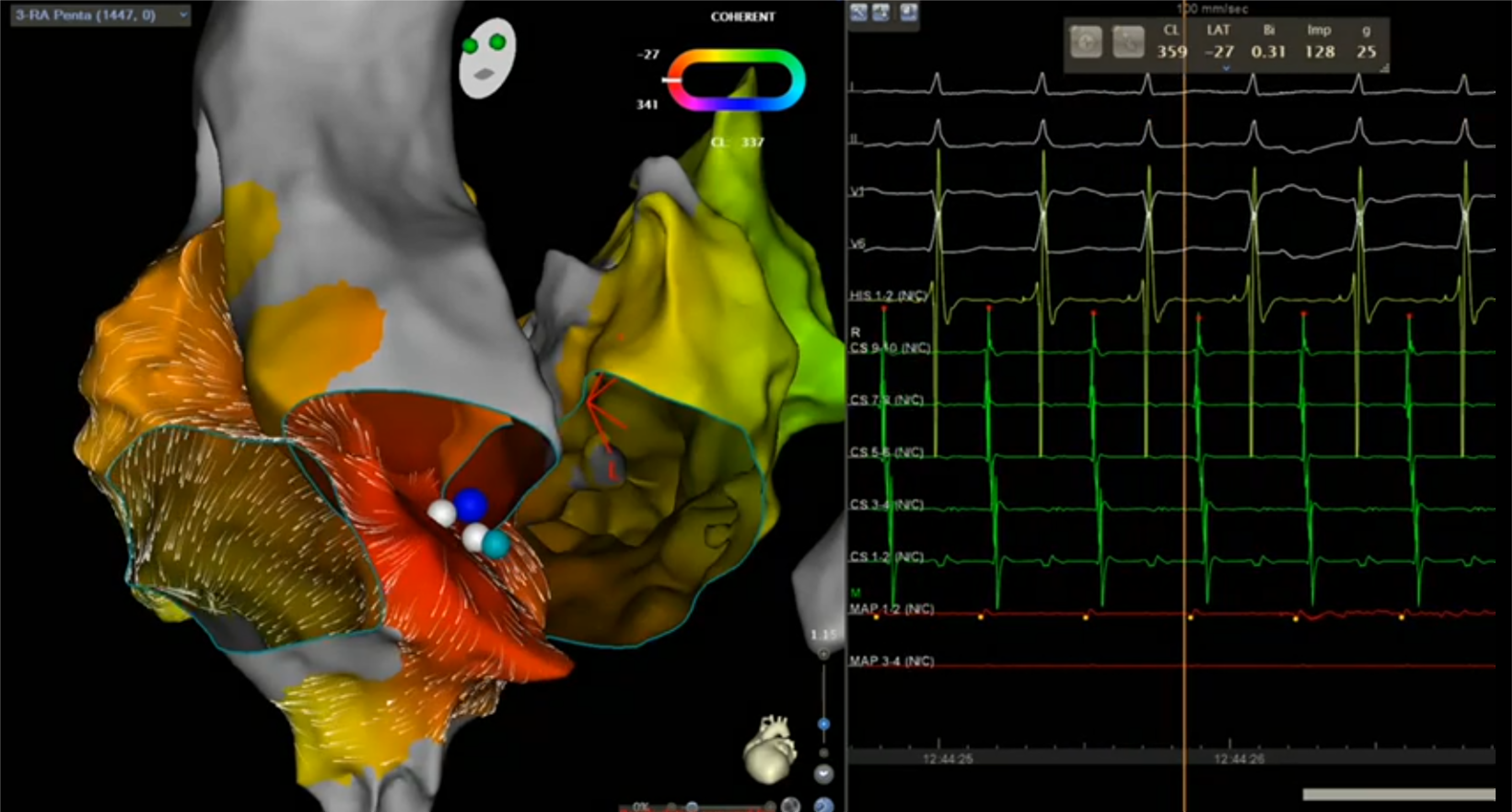The height and width of the screenshot is (812, 1512).
Task: Expand the blue chevron below the LAT value
Action: 1226,68
